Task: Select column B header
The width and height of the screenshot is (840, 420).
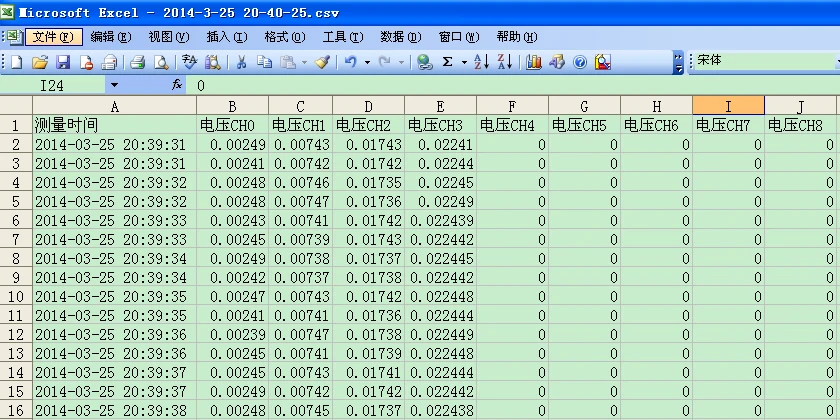Action: (232, 106)
